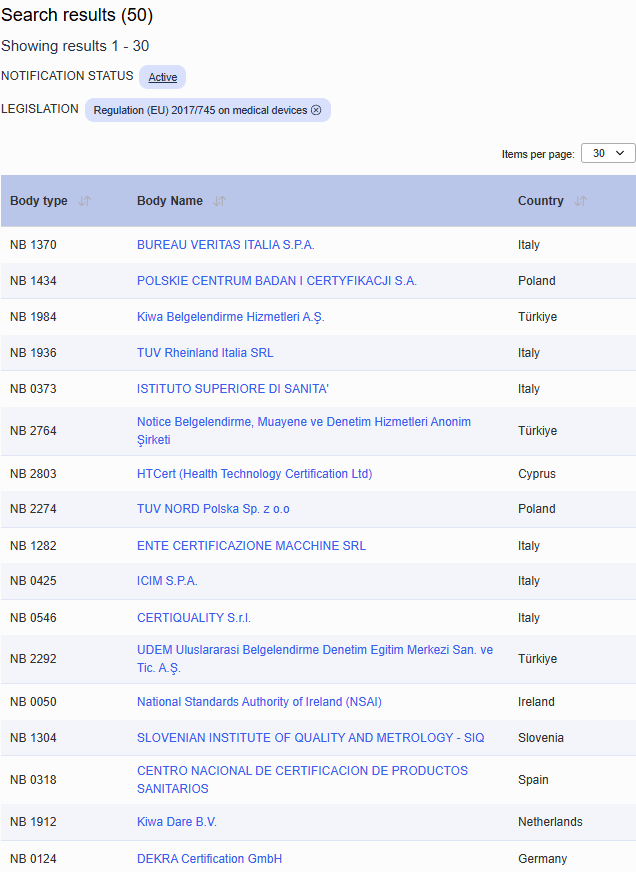This screenshot has width=636, height=872.
Task: Select the NB 1912 cell
Action: (33, 822)
